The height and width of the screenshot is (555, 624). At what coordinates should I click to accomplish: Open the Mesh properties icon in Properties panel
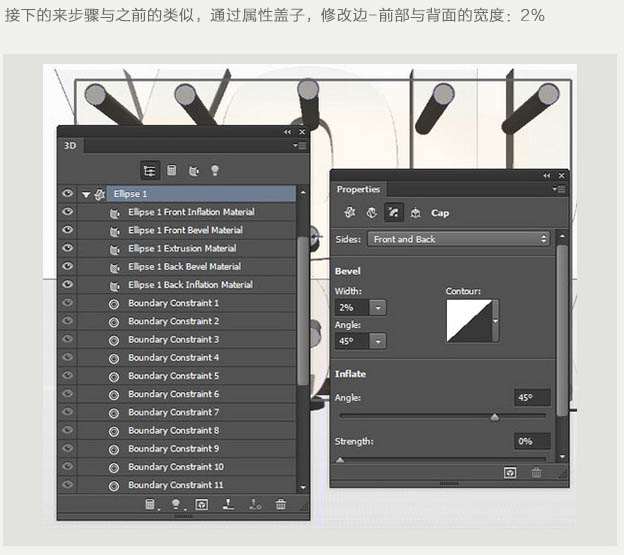click(350, 212)
